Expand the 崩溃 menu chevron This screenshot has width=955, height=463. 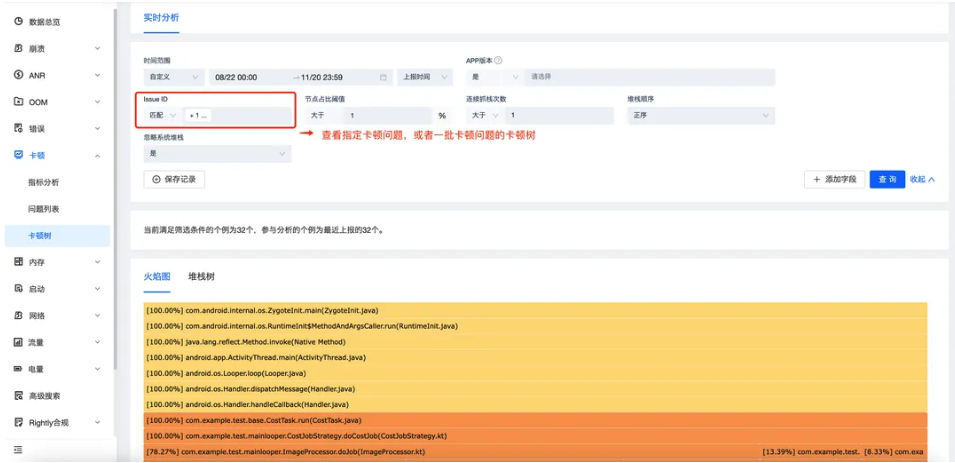[97, 48]
